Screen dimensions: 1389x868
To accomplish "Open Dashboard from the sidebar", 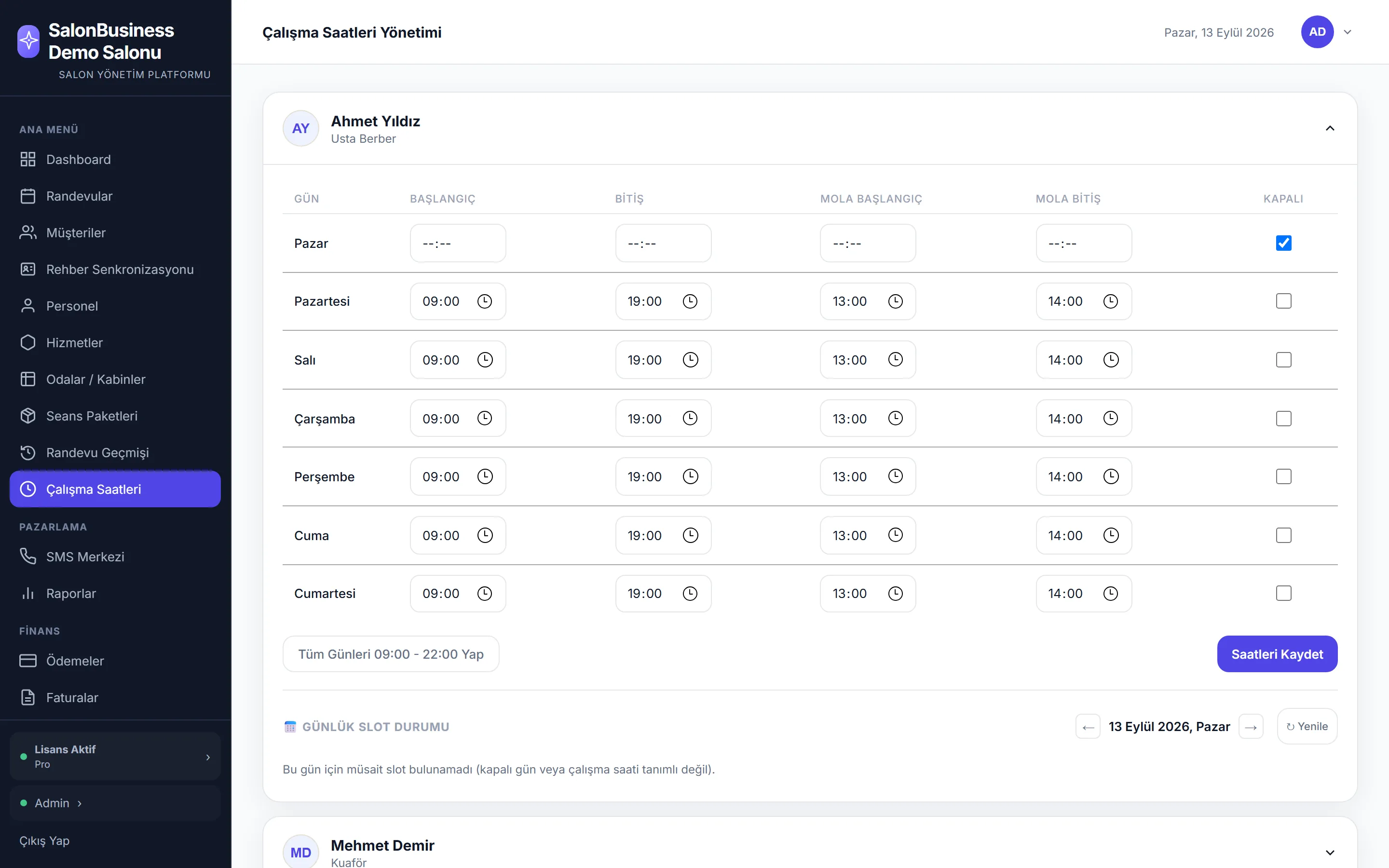I will [x=115, y=160].
